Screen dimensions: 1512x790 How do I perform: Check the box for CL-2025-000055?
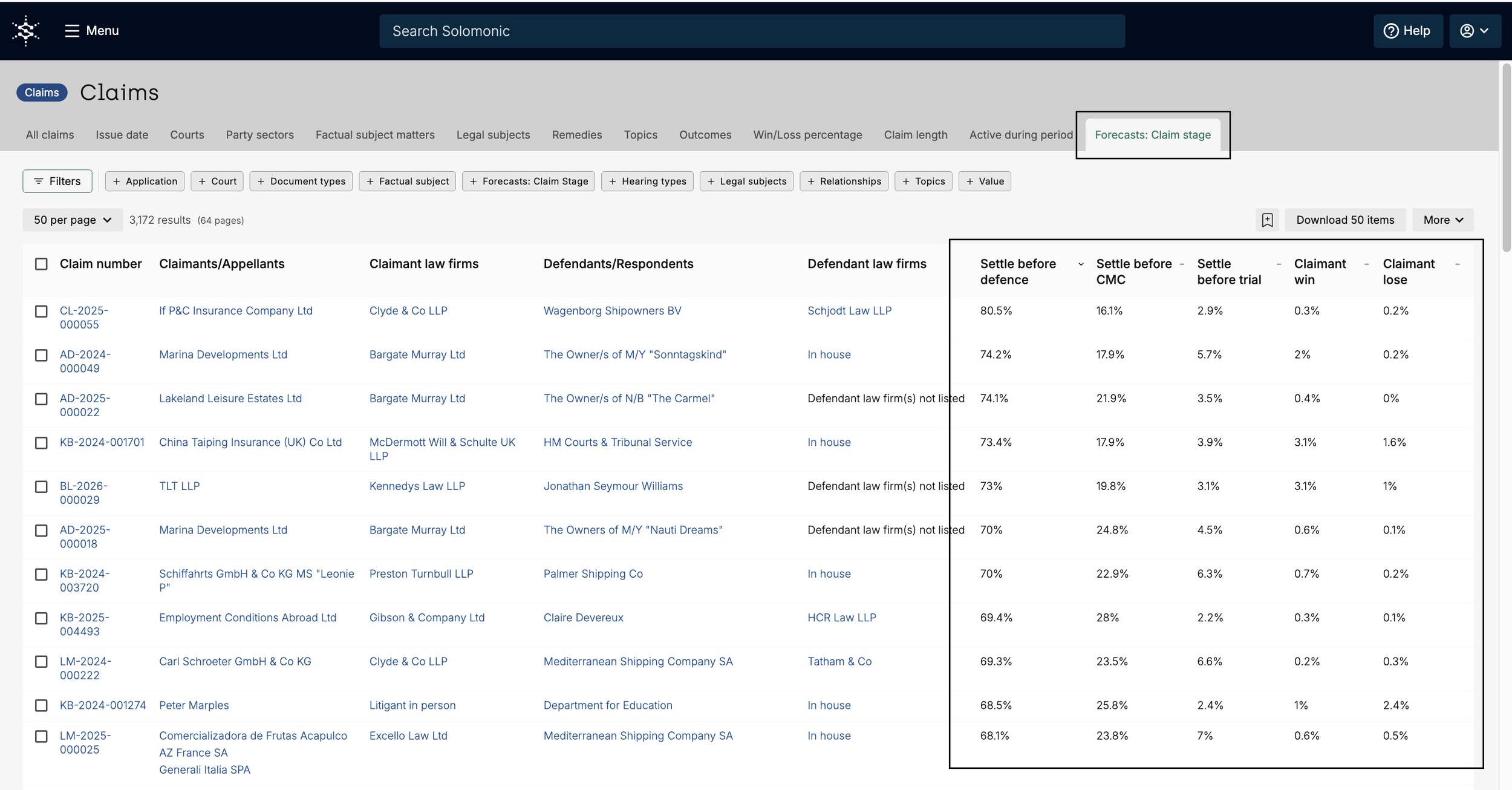[x=41, y=312]
